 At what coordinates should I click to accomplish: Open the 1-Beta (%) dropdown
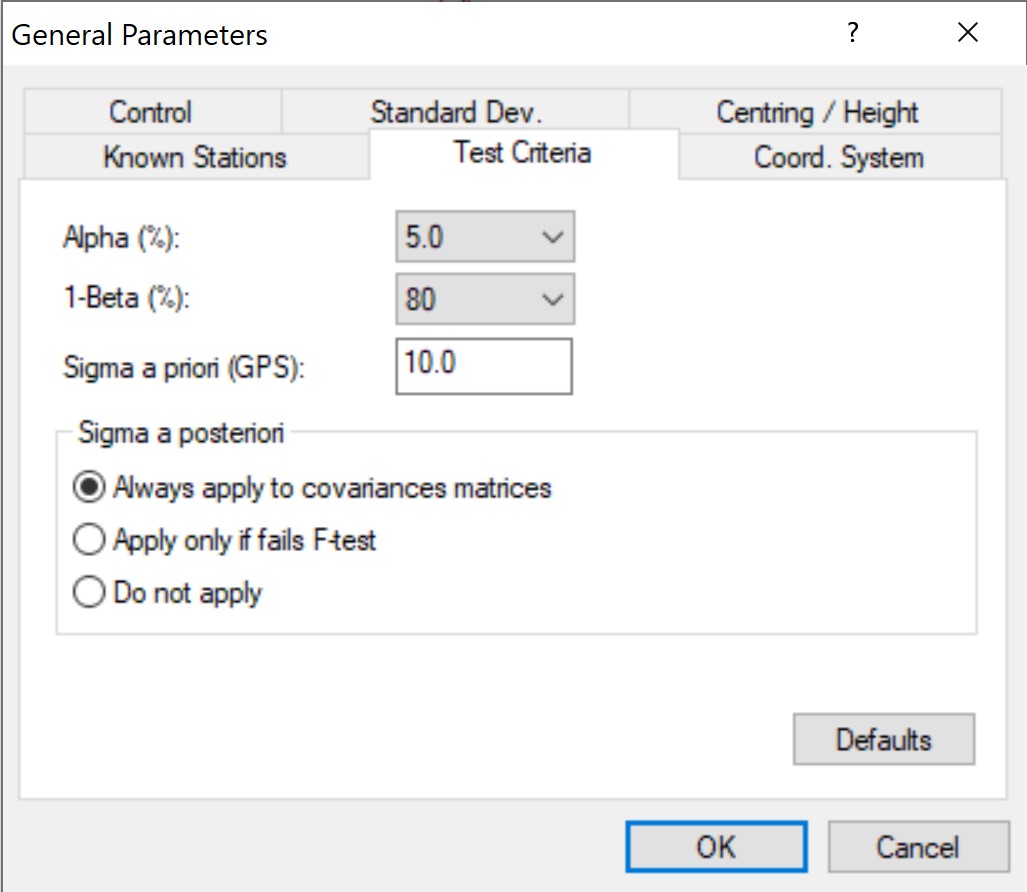(x=485, y=298)
